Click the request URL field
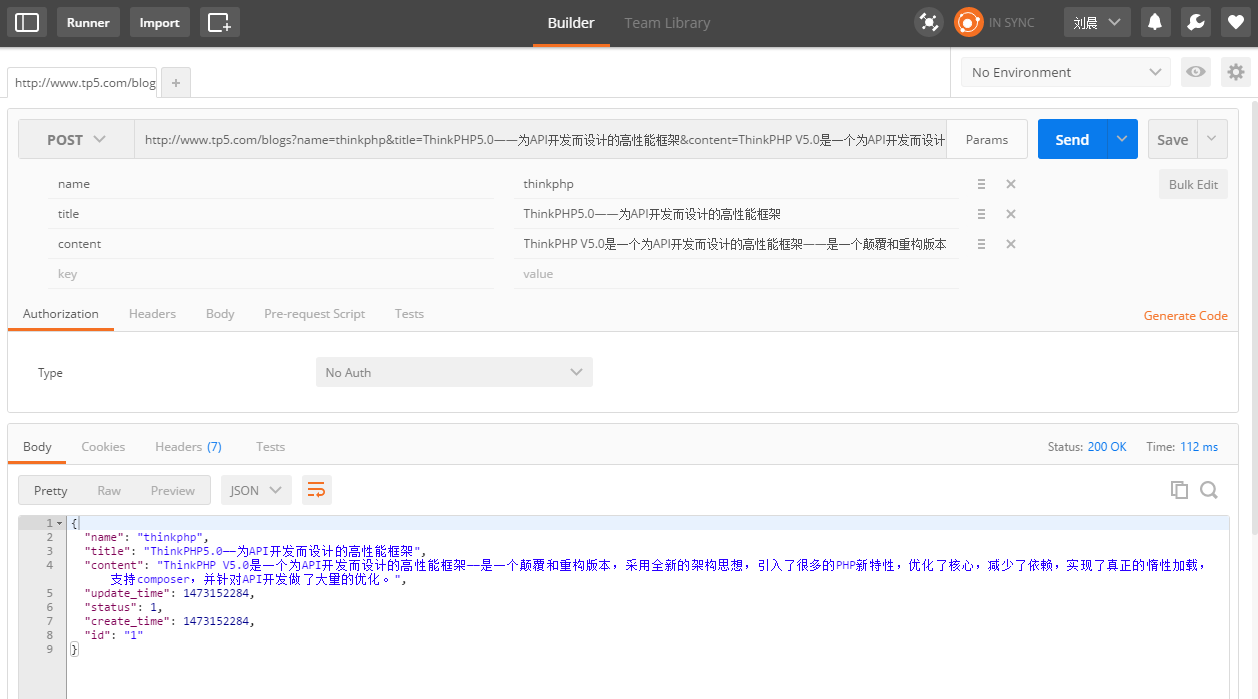Viewport: 1258px width, 699px height. click(541, 140)
